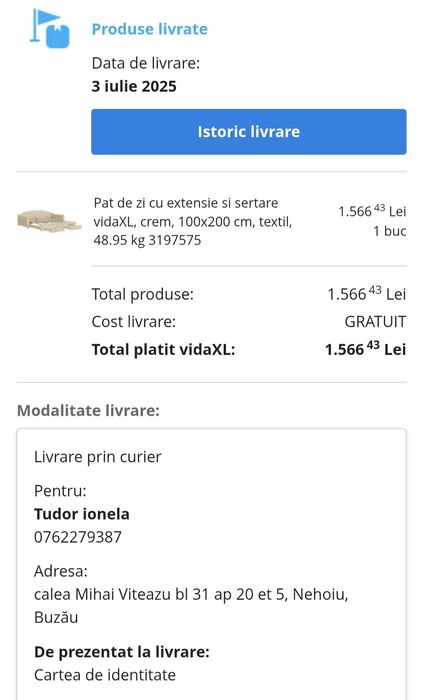The width and height of the screenshot is (423, 700).
Task: Click the calea Mihai Viteazu address
Action: 191,606
